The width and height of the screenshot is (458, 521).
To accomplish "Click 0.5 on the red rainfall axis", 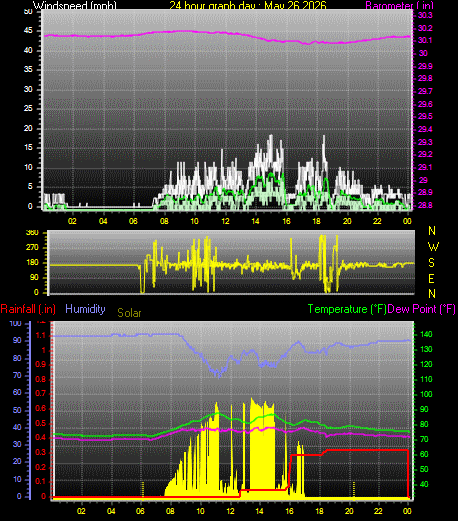I will pos(41,424).
